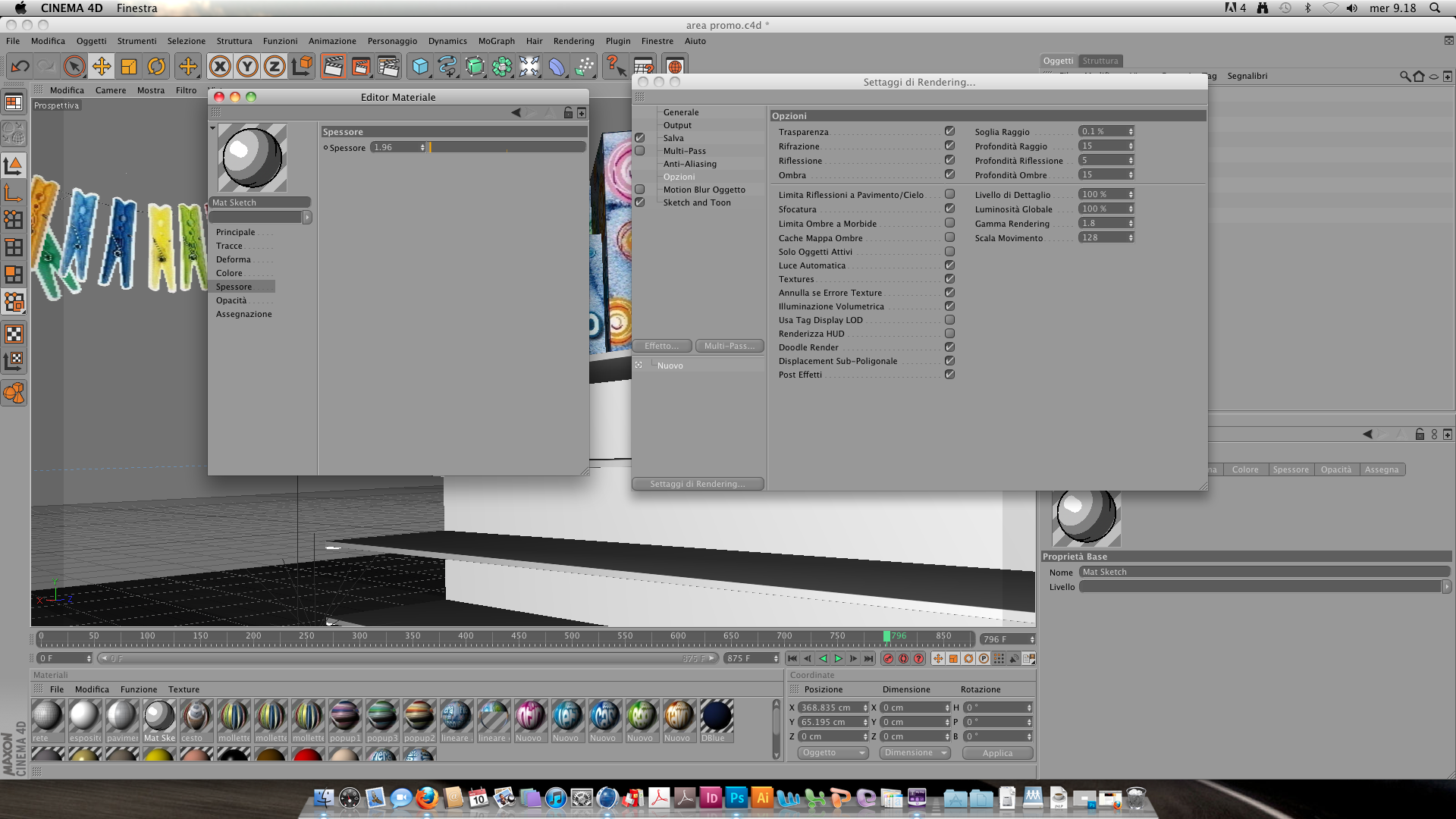Open the Dimensione dropdown below coordinates

915,753
